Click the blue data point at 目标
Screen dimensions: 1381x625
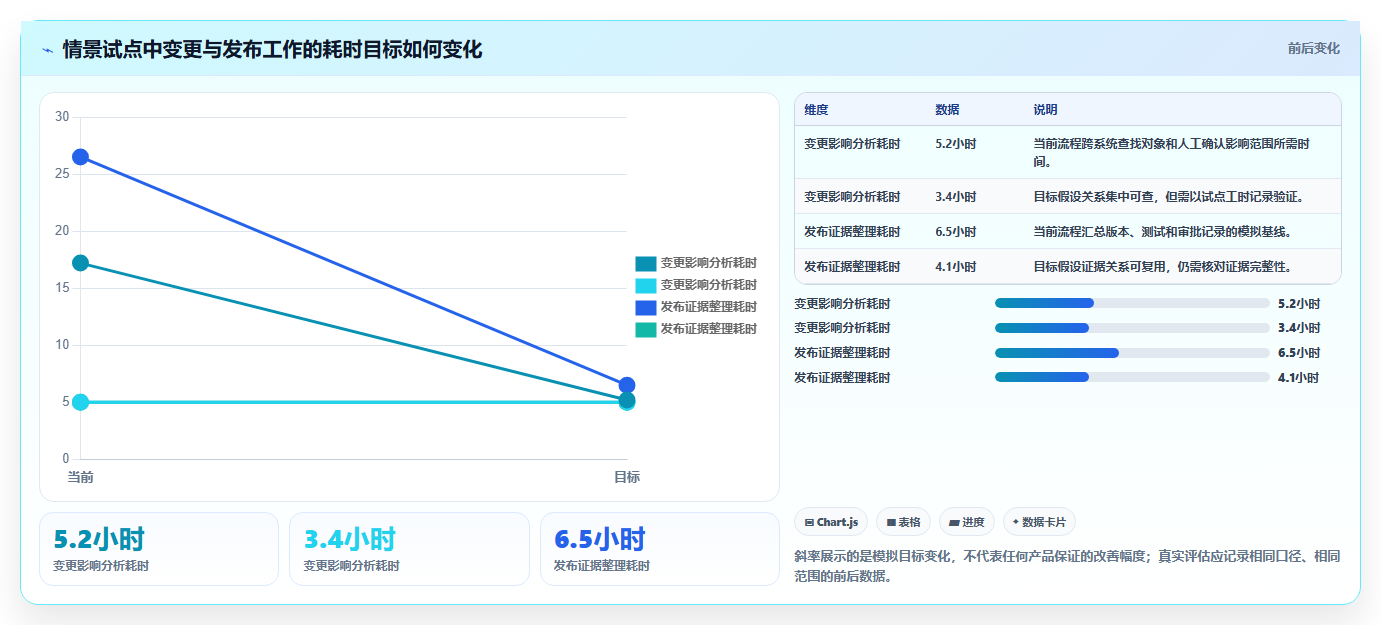pyautogui.click(x=627, y=385)
